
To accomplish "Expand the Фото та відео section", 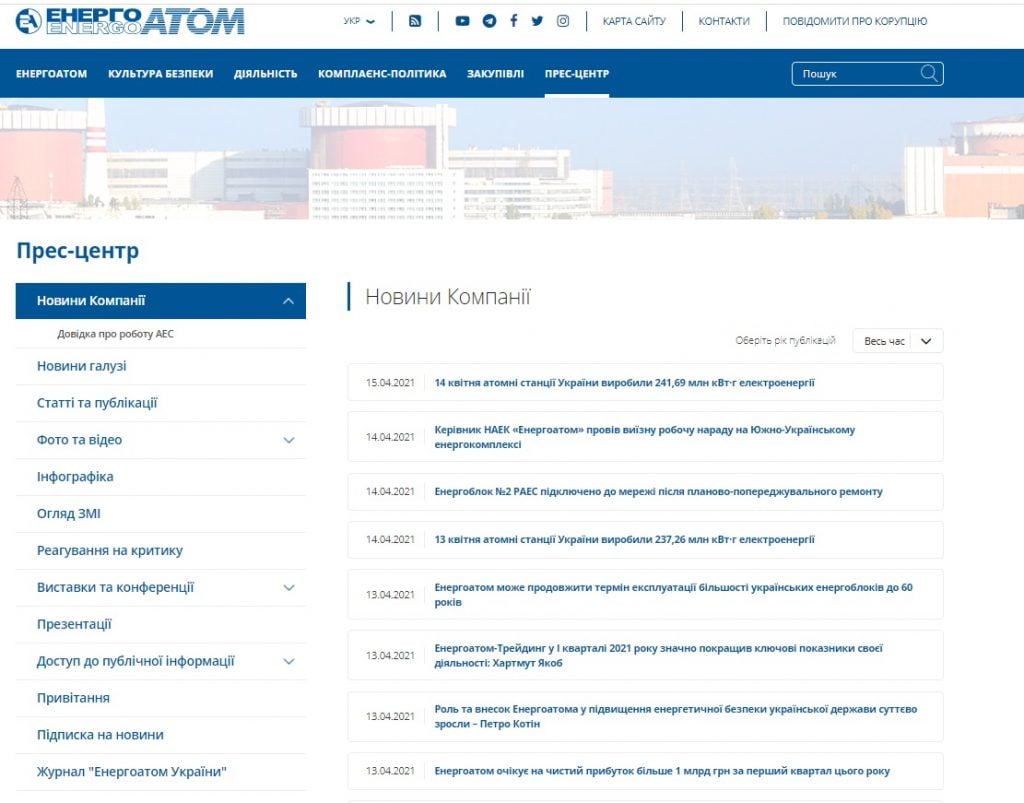I will pos(289,440).
